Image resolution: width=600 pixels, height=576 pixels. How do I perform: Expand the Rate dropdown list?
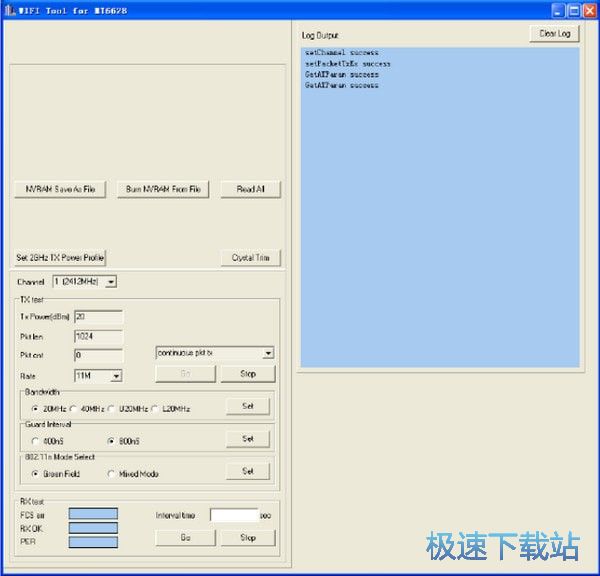coord(116,376)
